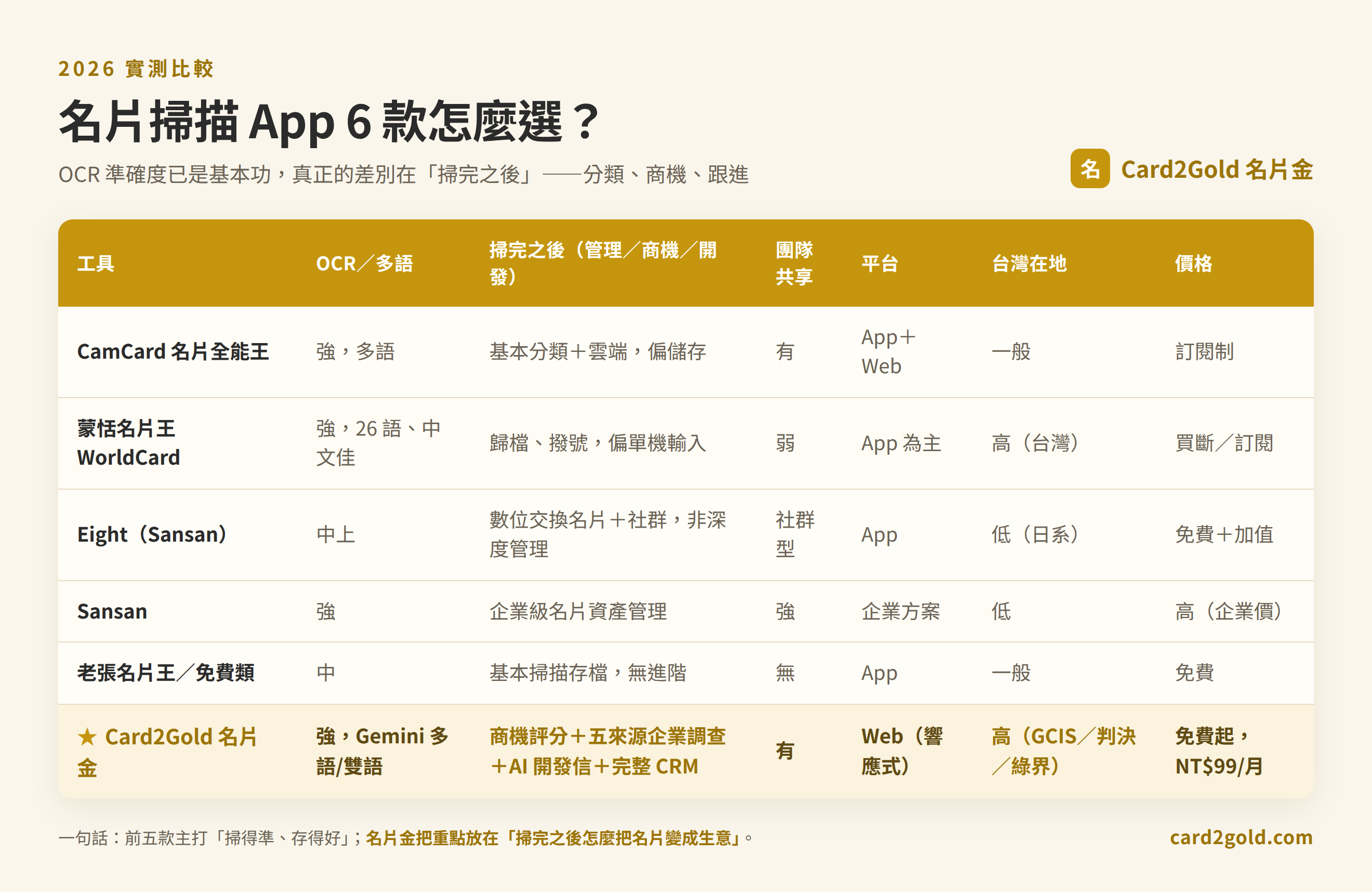
Task: Click the 社群型 team sharing cell
Action: click(795, 534)
